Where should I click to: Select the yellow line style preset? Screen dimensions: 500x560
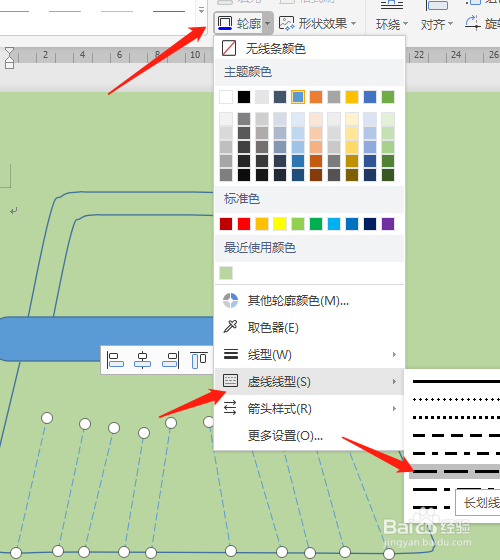[117, 11]
